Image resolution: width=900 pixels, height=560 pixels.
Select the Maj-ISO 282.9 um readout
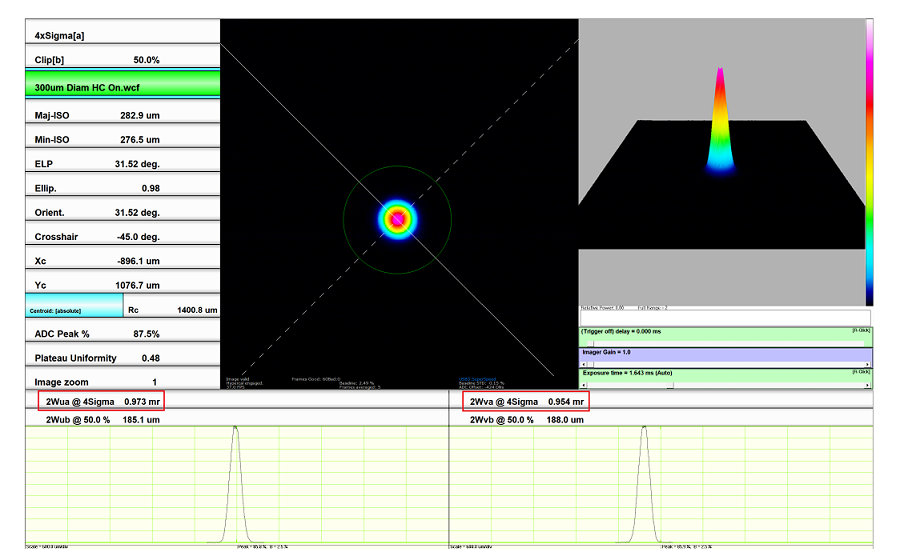pos(121,116)
